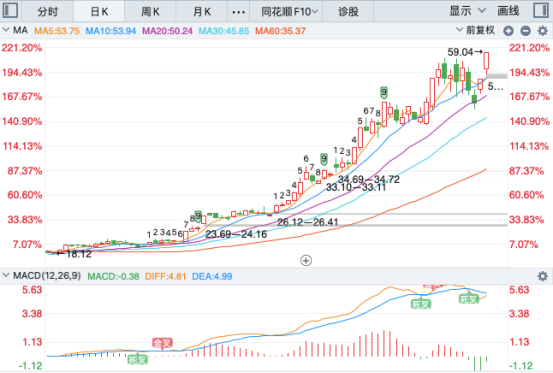Collapse the MA indicator chevron

6,30
